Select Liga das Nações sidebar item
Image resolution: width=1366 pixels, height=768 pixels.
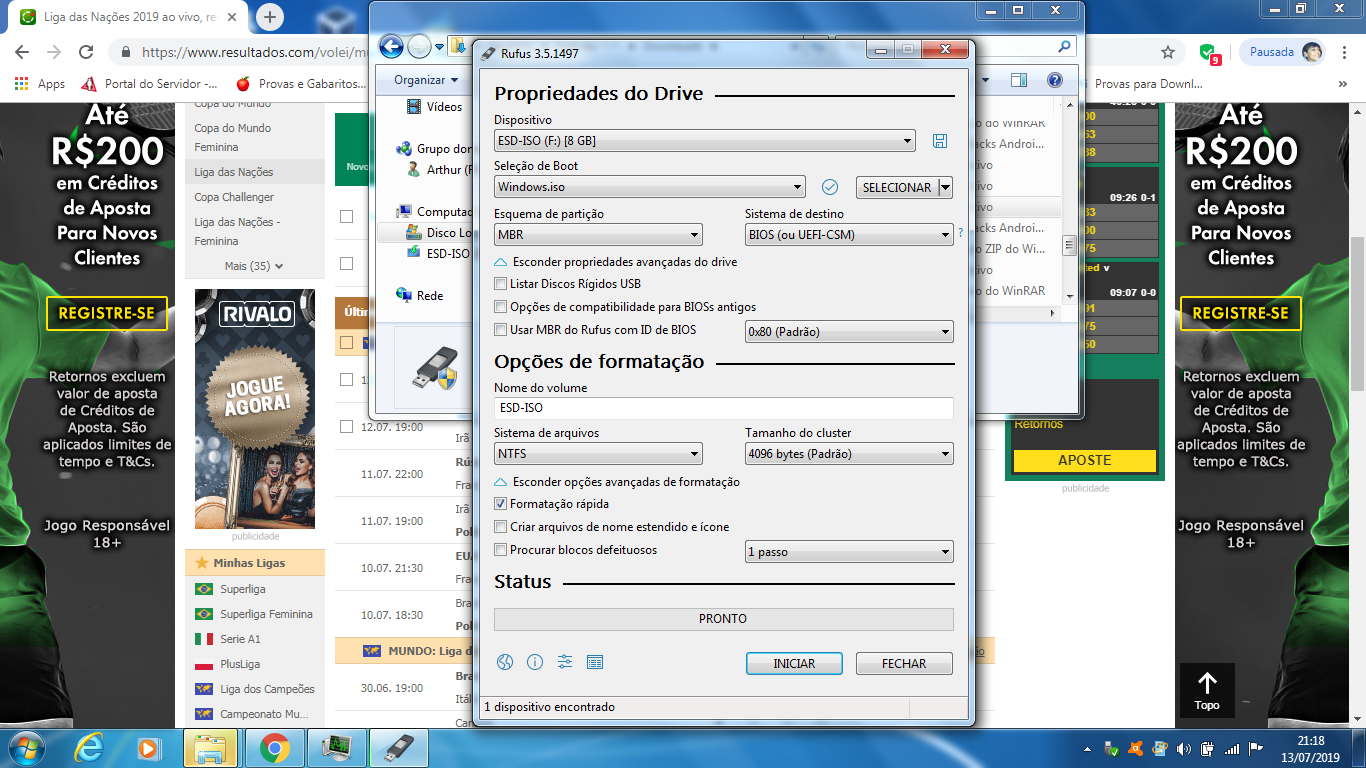[255, 172]
